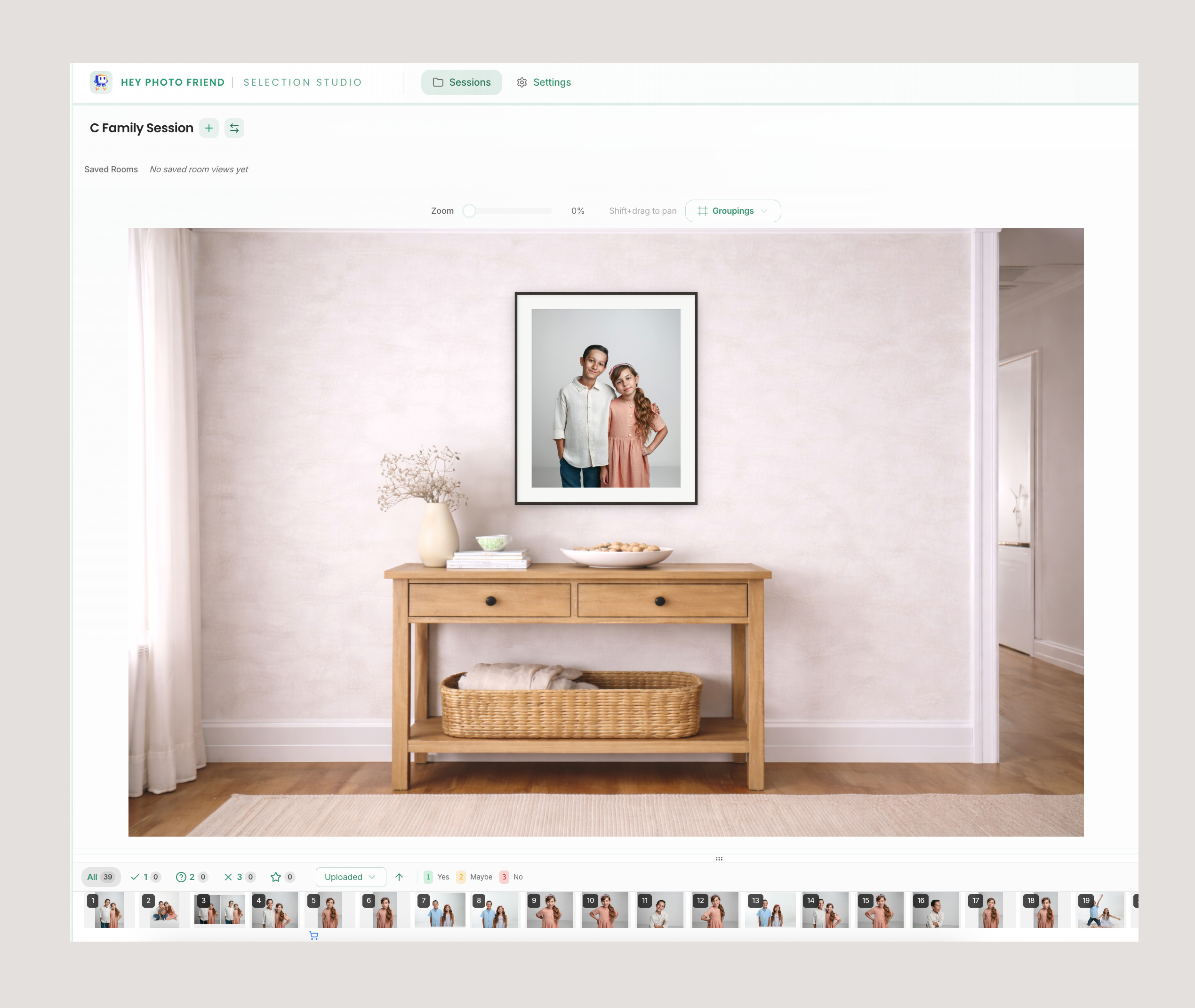Filter photos rated No (X 3)
The image size is (1195, 1008).
(x=239, y=877)
